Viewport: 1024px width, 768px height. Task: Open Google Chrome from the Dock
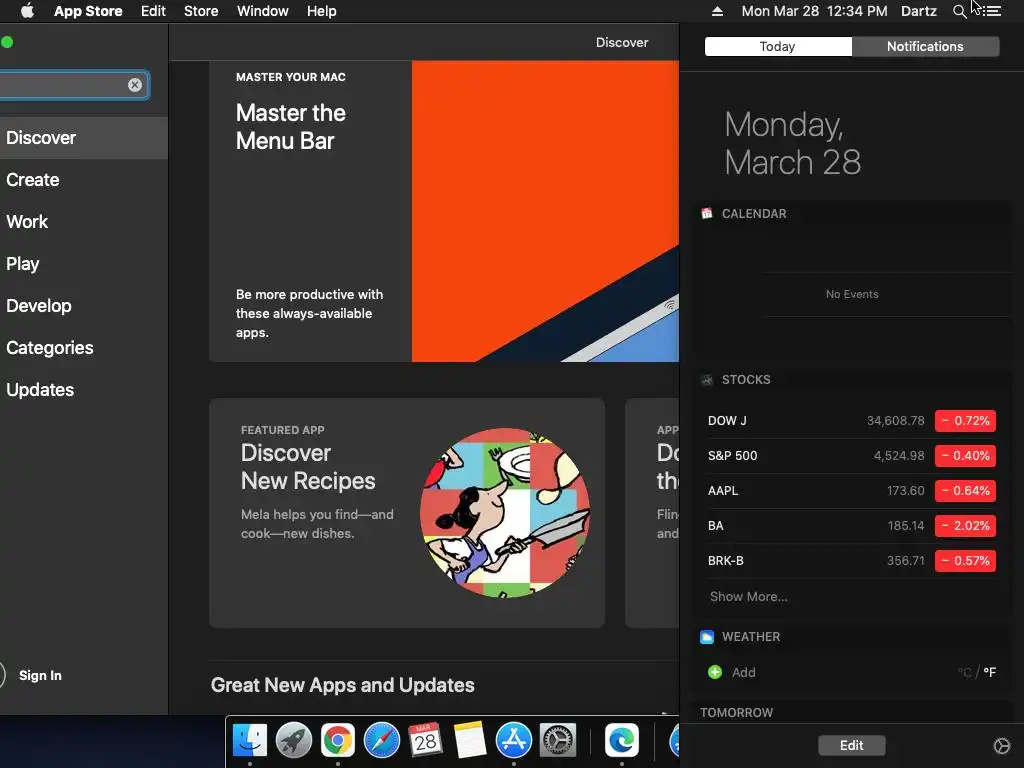[x=338, y=740]
